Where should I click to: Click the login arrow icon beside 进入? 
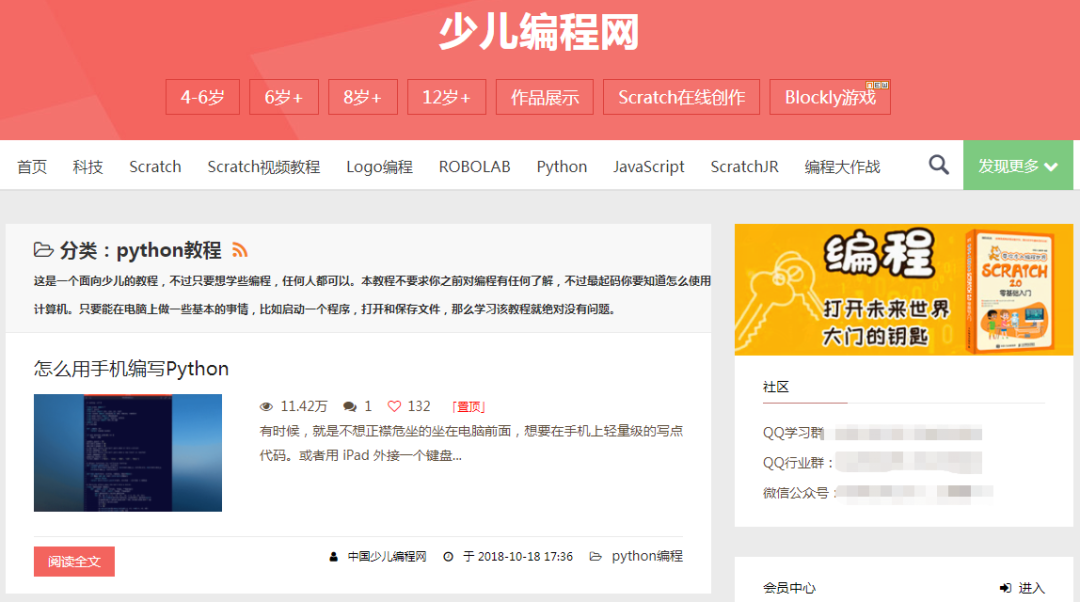pyautogui.click(x=1006, y=588)
